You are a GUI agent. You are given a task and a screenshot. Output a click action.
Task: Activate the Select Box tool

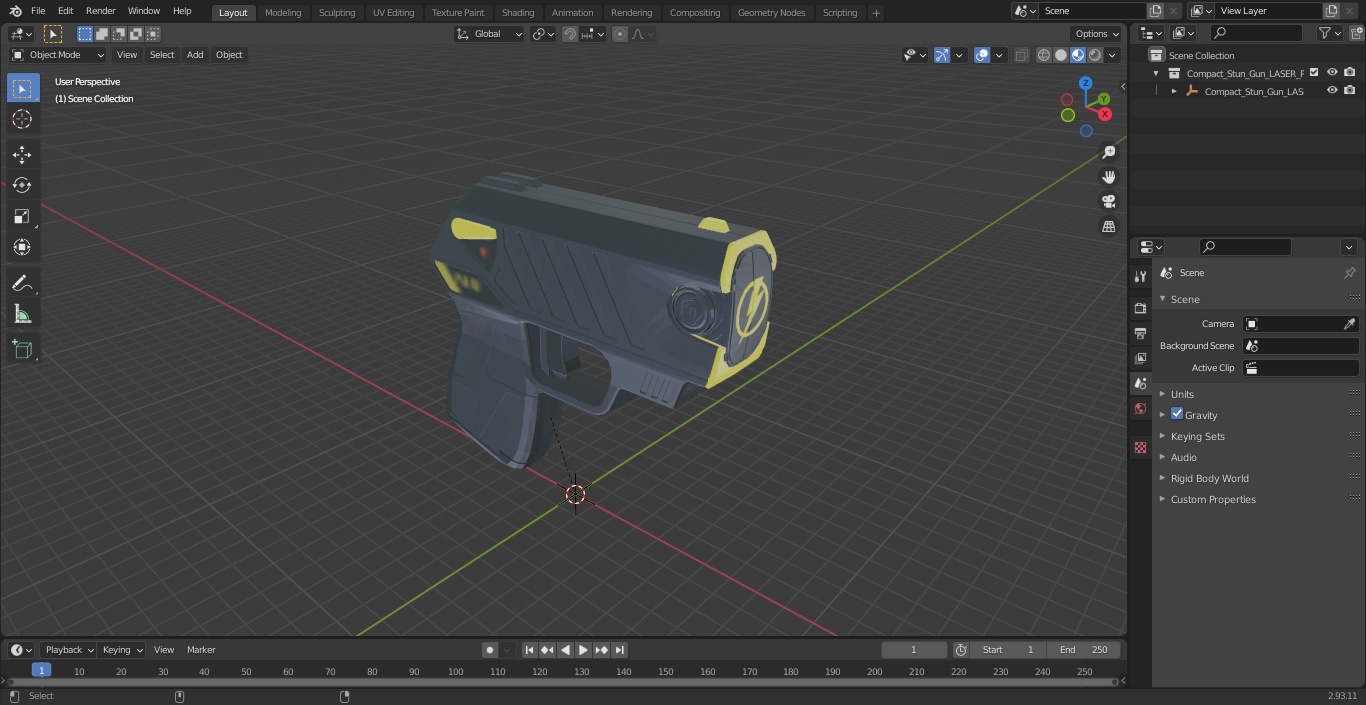22,88
